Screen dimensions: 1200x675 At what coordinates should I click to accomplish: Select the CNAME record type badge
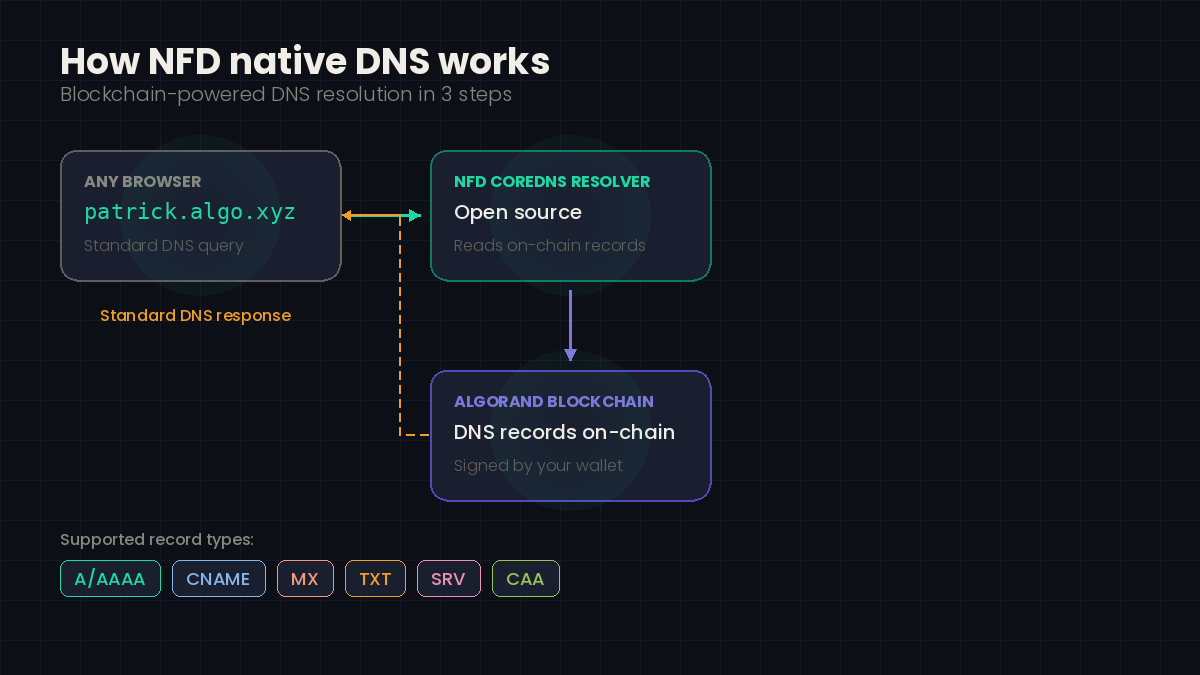(218, 578)
